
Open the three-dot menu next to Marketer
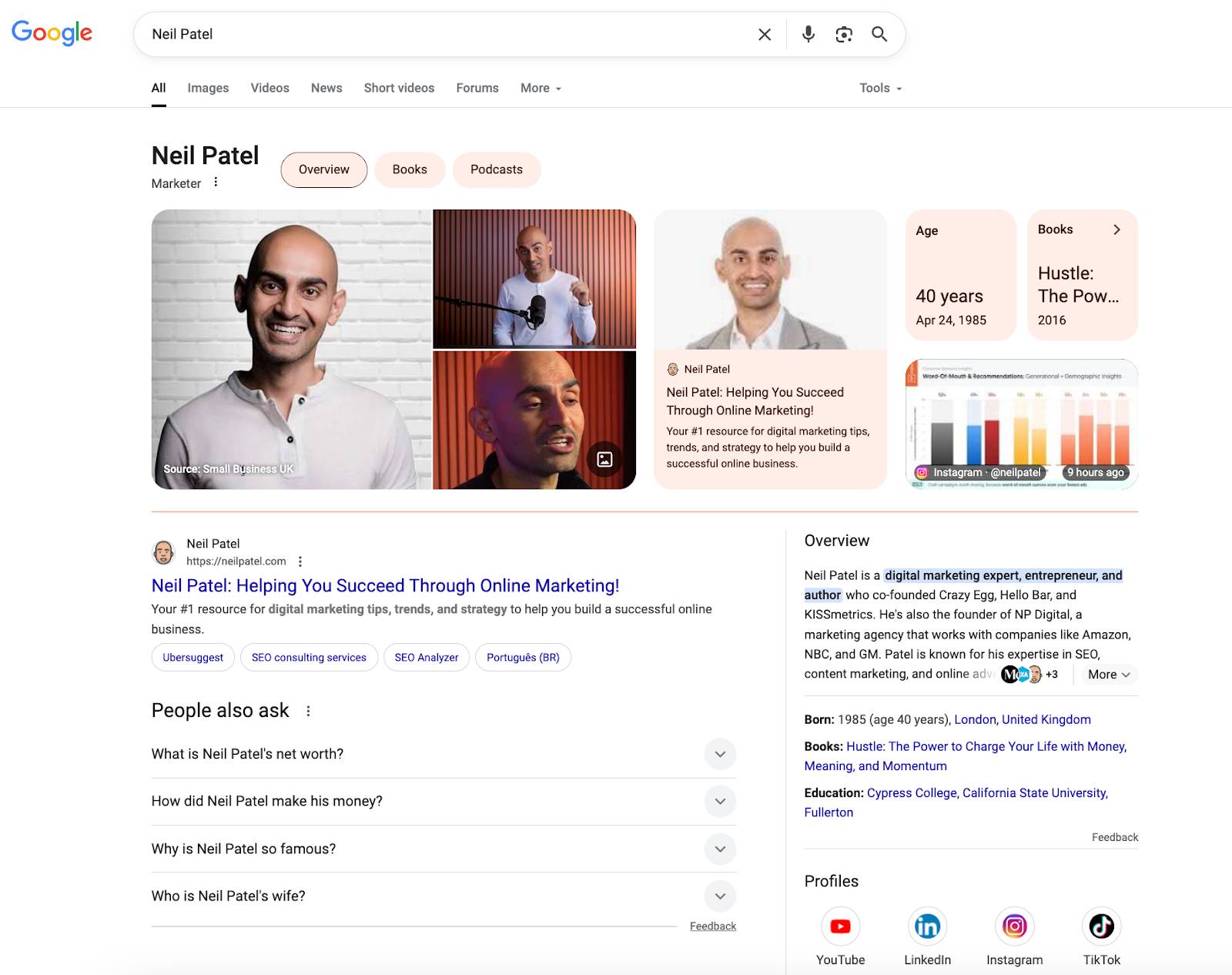click(x=216, y=183)
